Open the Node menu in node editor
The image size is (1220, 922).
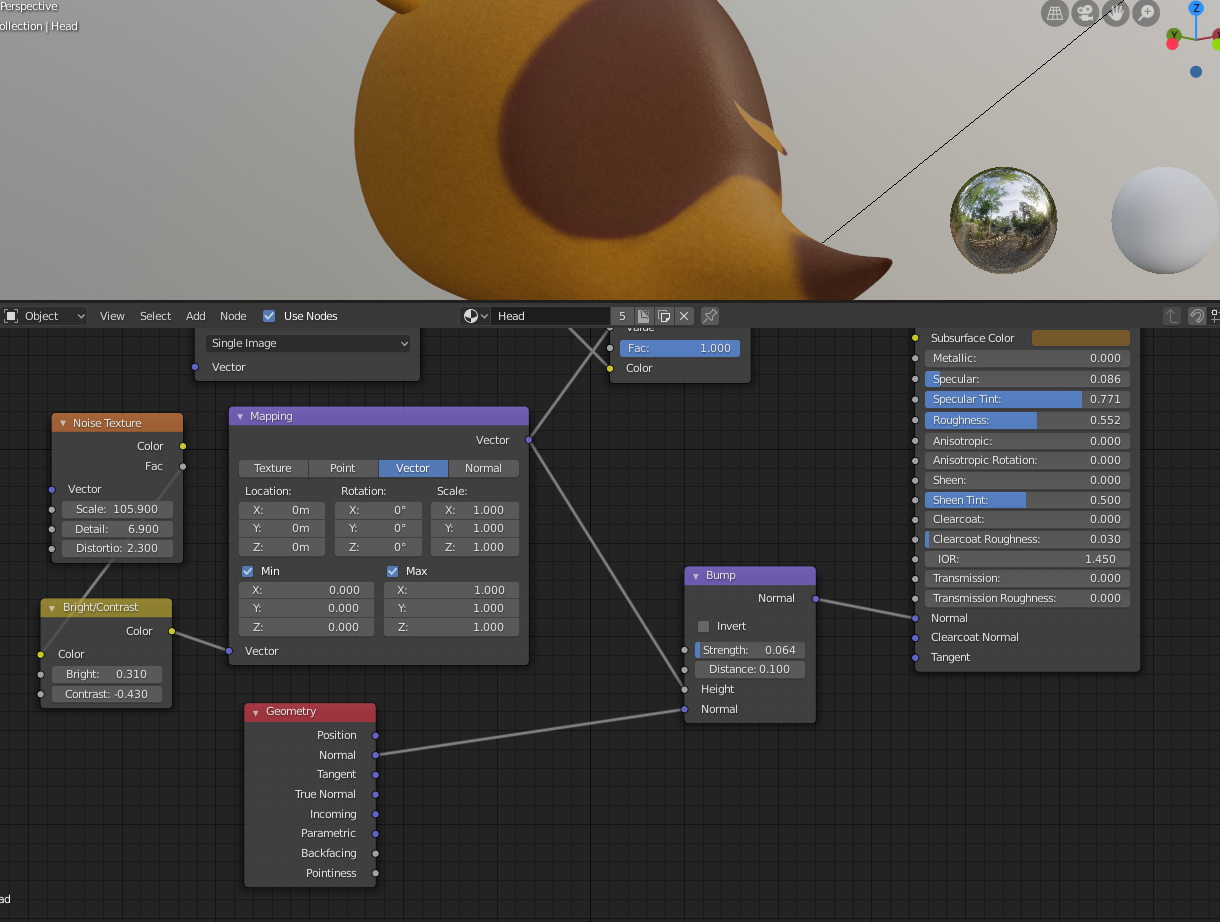pos(233,316)
